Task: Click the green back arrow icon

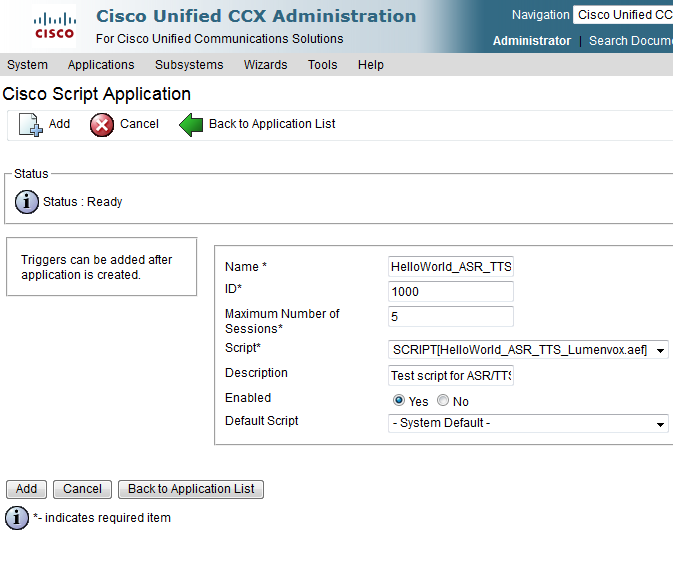Action: click(x=191, y=125)
